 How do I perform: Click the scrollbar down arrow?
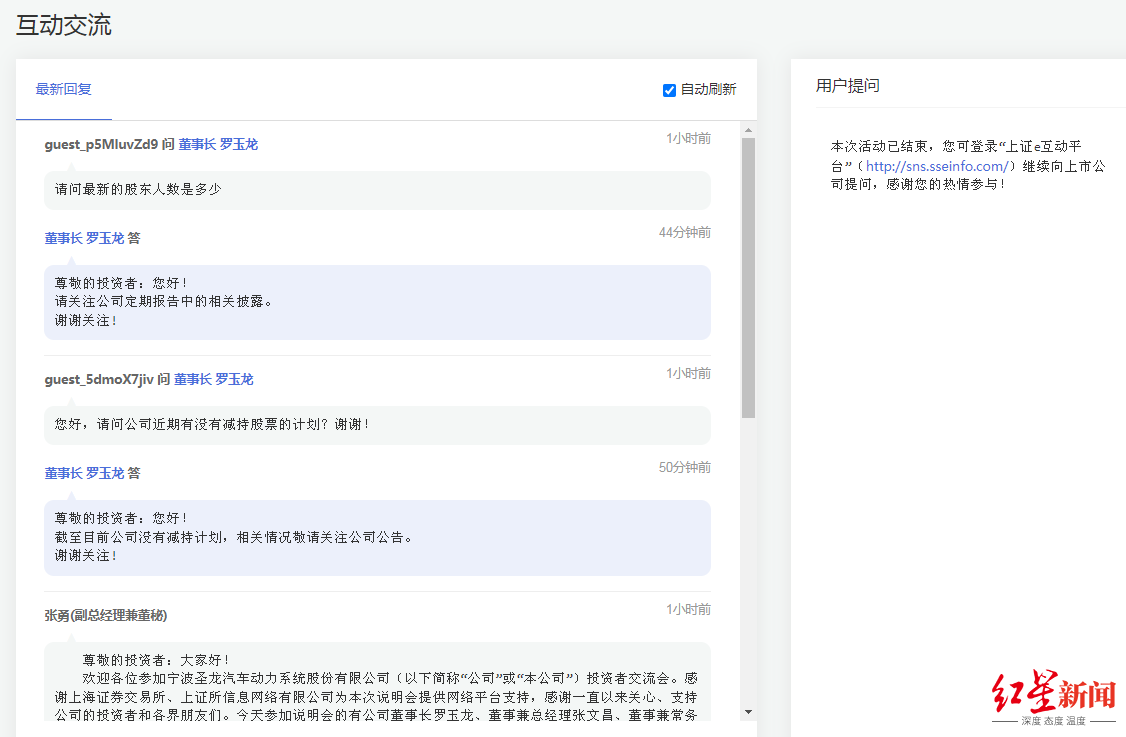click(x=748, y=711)
